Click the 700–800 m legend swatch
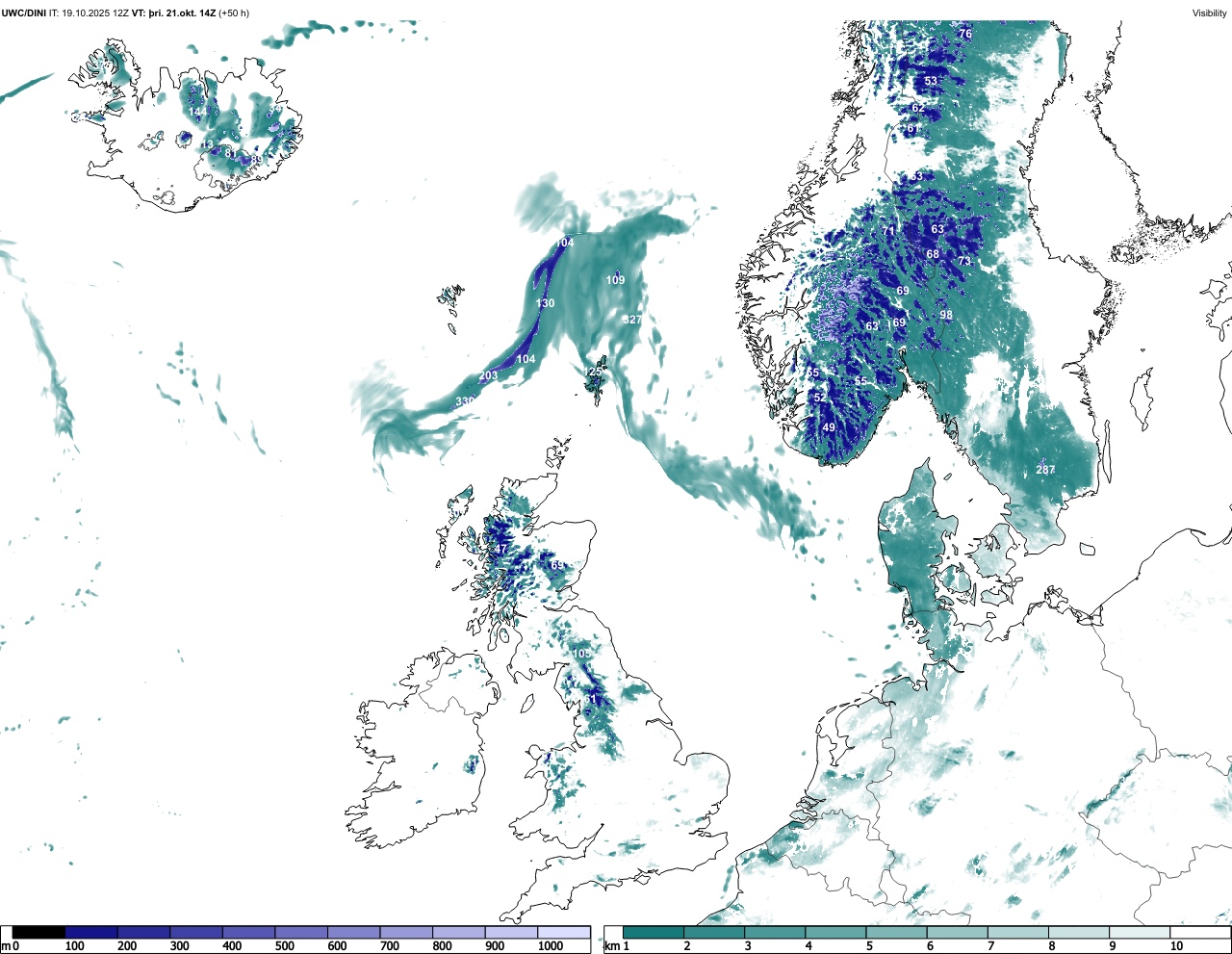Viewport: 1232px width, 954px height. (406, 932)
